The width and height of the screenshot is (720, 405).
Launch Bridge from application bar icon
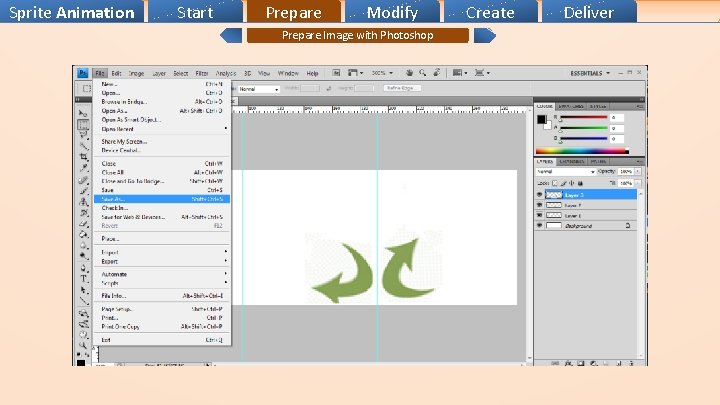(336, 73)
